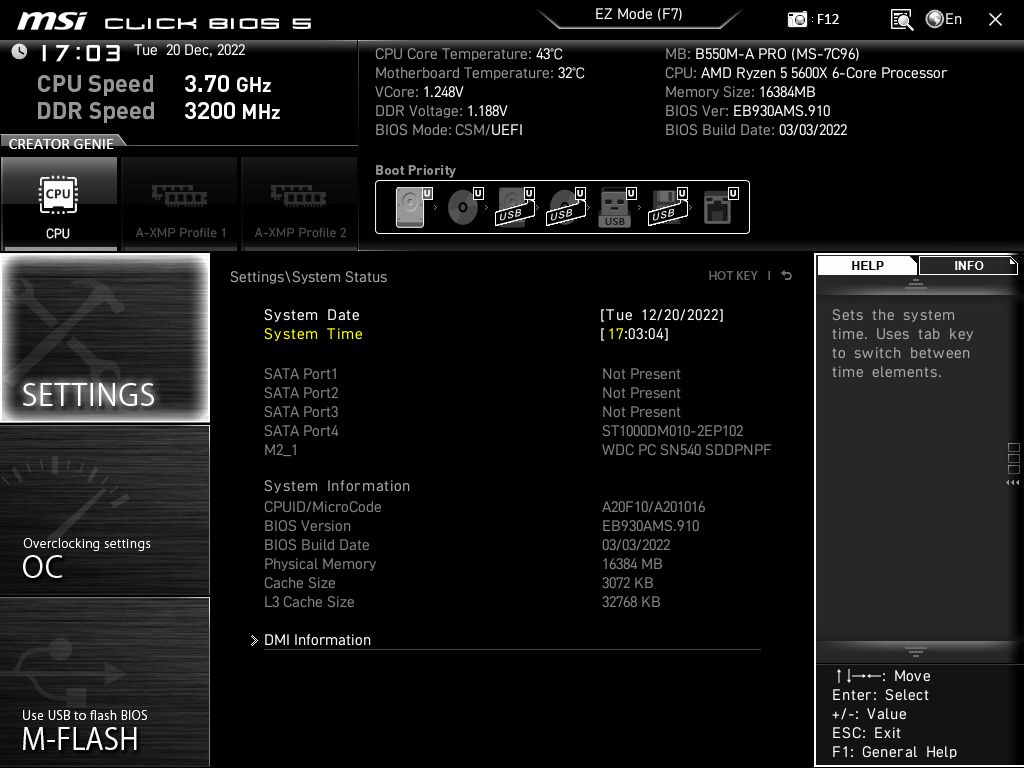The height and width of the screenshot is (768, 1024).
Task: Click the network boot device icon
Action: [719, 207]
